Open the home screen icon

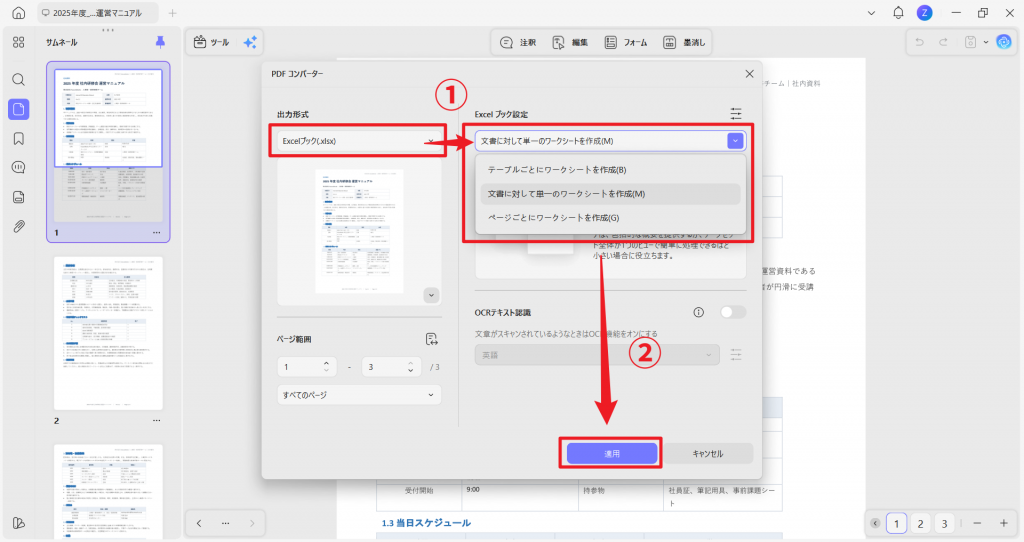19,12
